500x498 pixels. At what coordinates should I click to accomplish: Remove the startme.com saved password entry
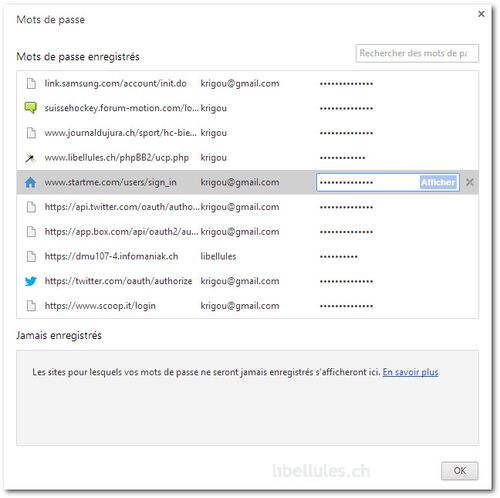tap(470, 182)
